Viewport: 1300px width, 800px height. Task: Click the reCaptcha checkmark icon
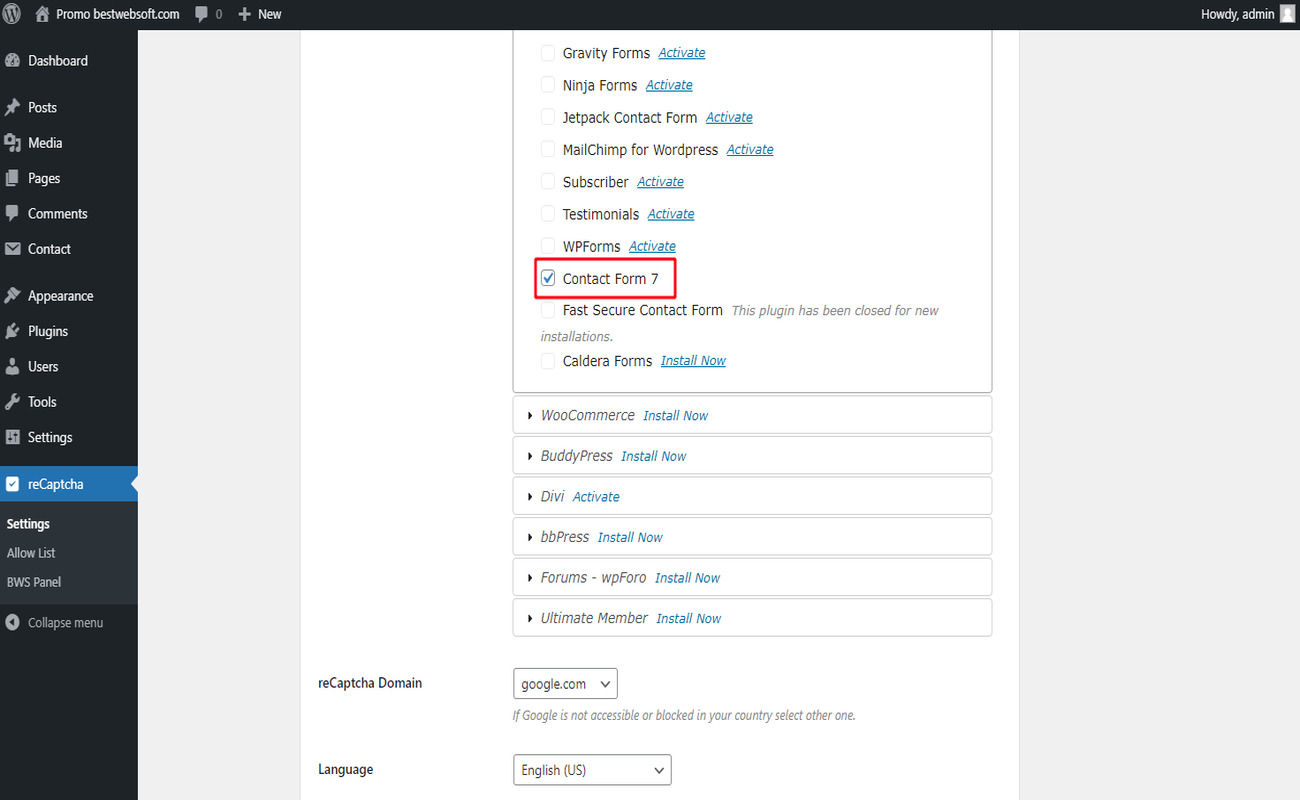point(12,484)
